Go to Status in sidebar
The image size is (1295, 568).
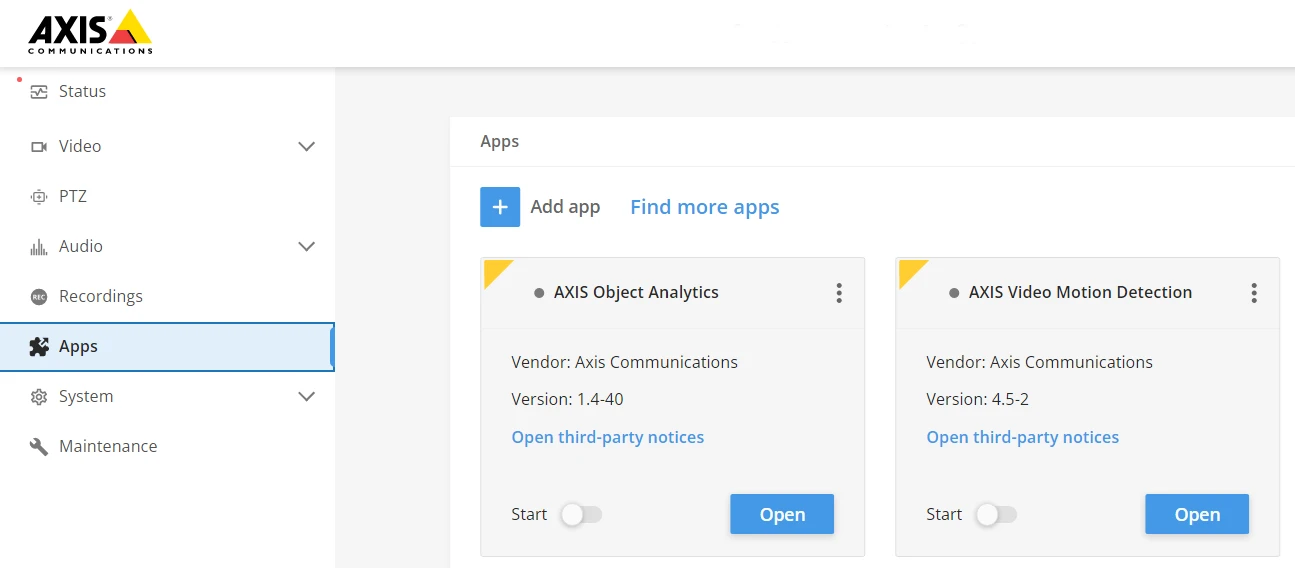[x=82, y=91]
